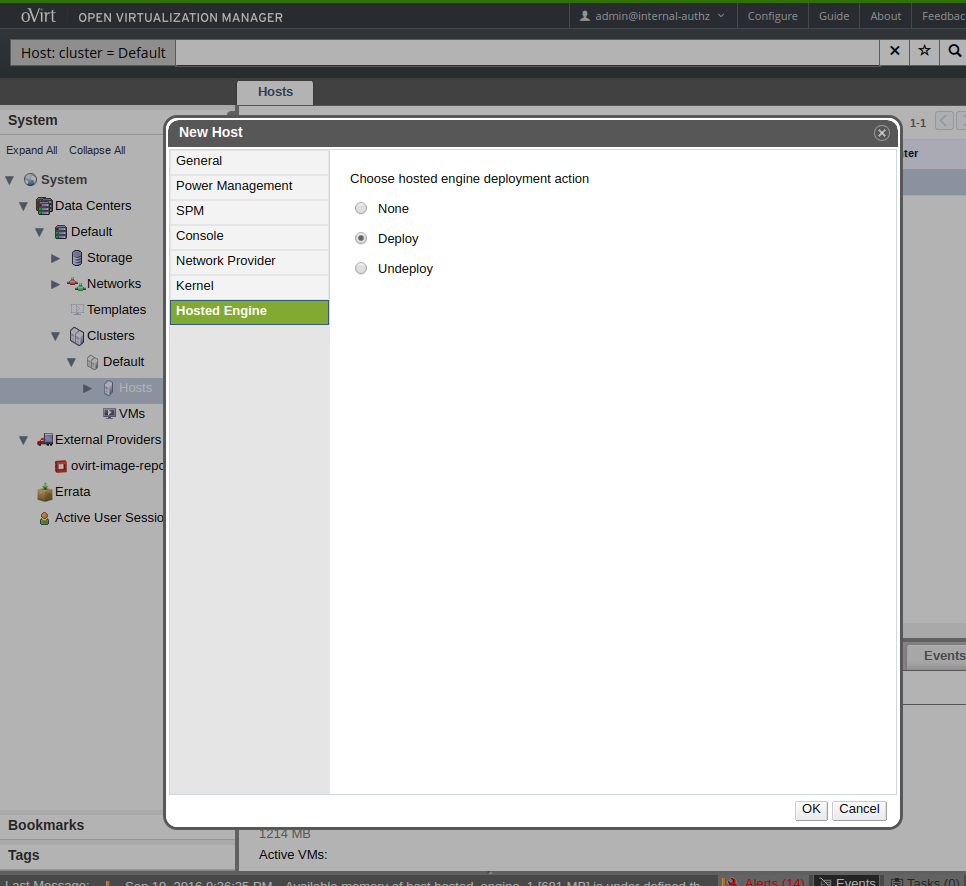
Task: Cancel the New Host dialog
Action: [x=859, y=810]
